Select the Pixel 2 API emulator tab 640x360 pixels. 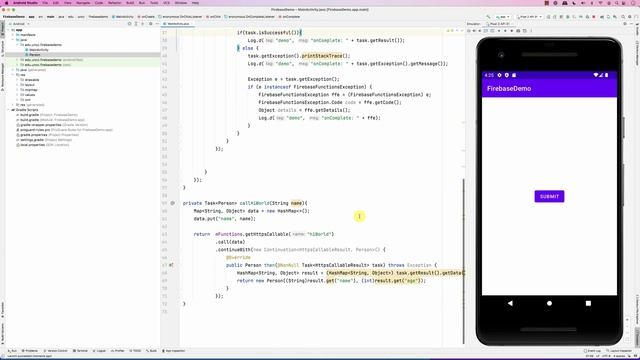click(498, 24)
